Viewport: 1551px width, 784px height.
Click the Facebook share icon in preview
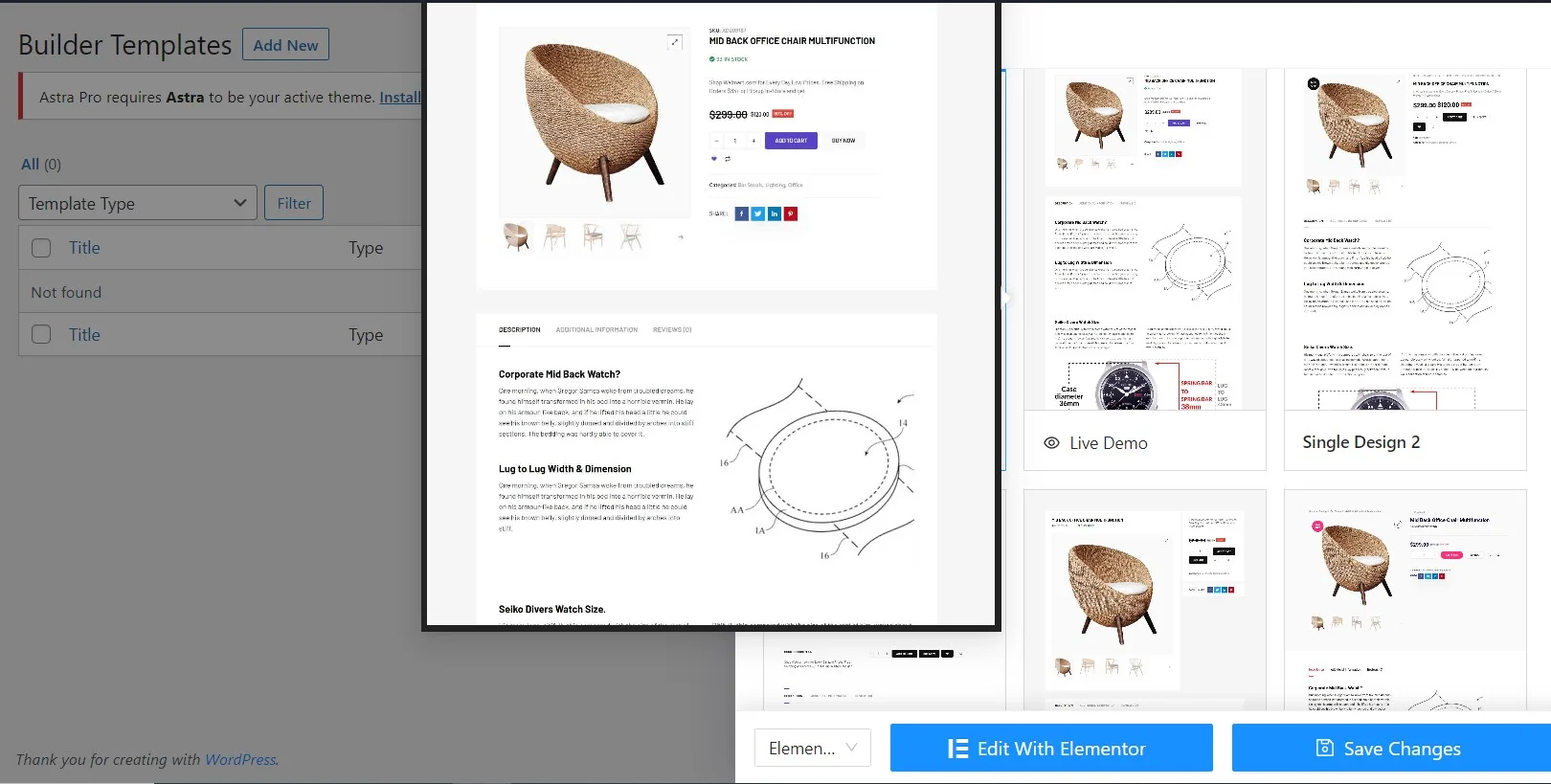[741, 213]
